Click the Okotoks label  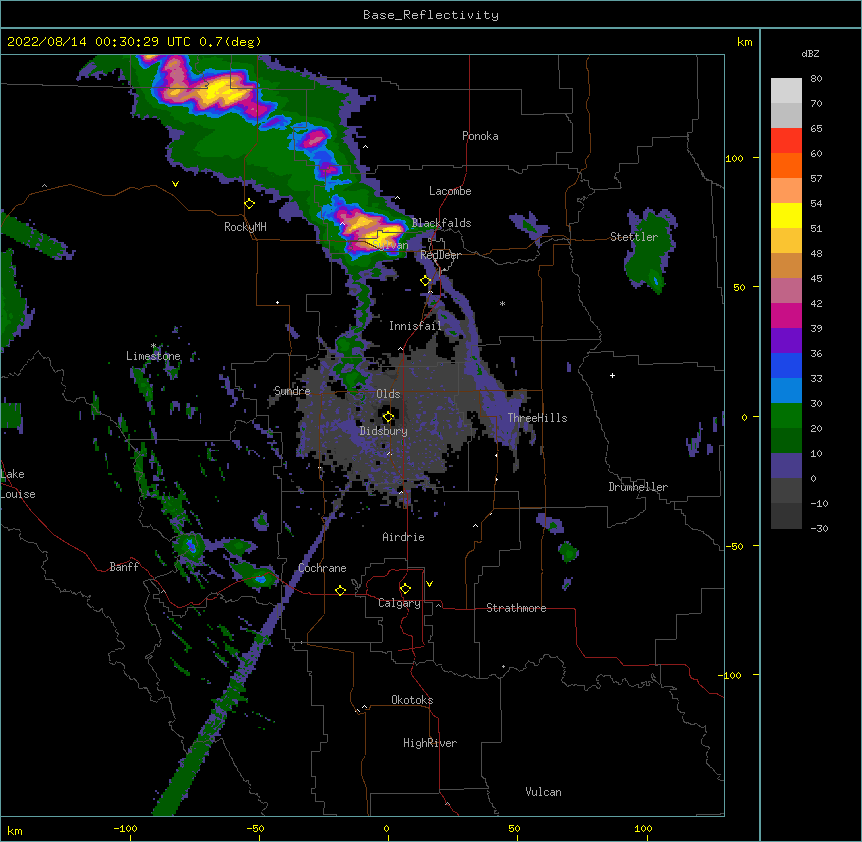point(412,700)
